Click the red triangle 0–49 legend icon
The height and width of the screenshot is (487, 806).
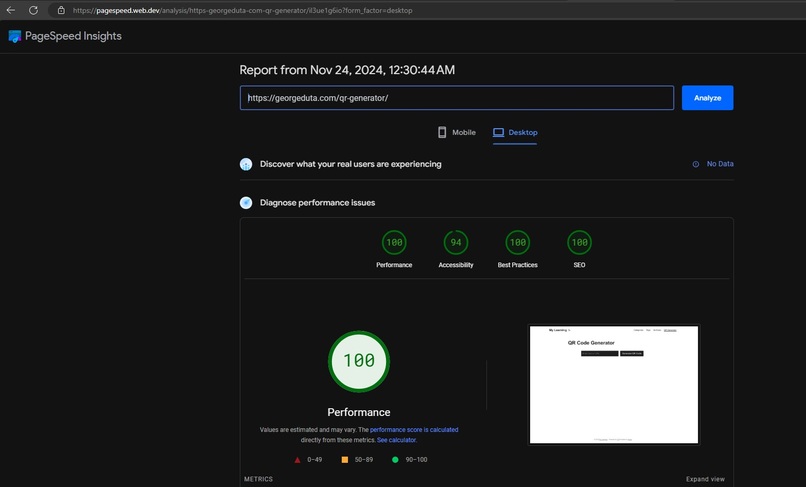point(297,460)
